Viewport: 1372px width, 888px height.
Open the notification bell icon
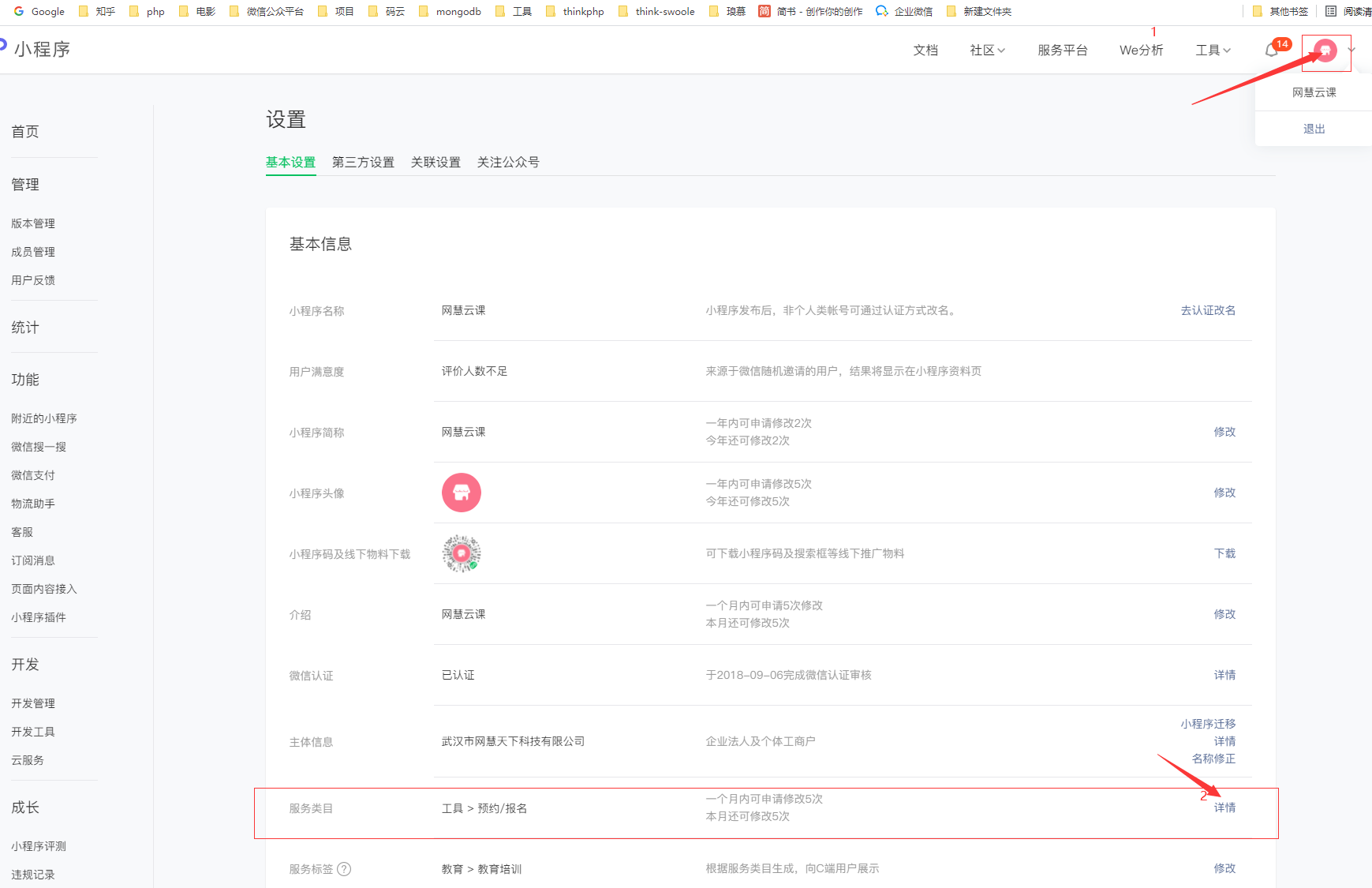tap(1271, 50)
